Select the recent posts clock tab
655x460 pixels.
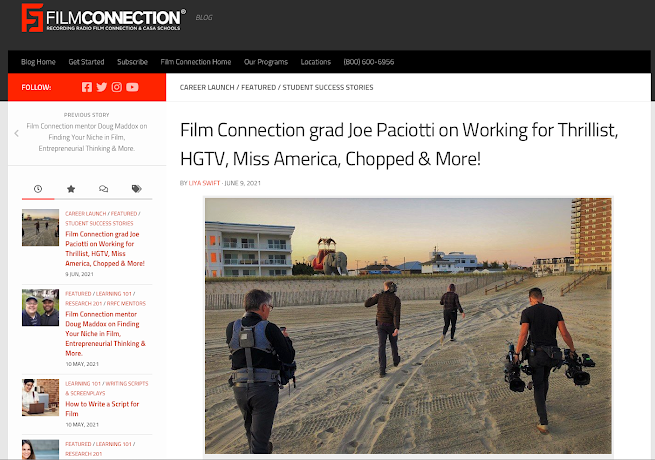(38, 189)
